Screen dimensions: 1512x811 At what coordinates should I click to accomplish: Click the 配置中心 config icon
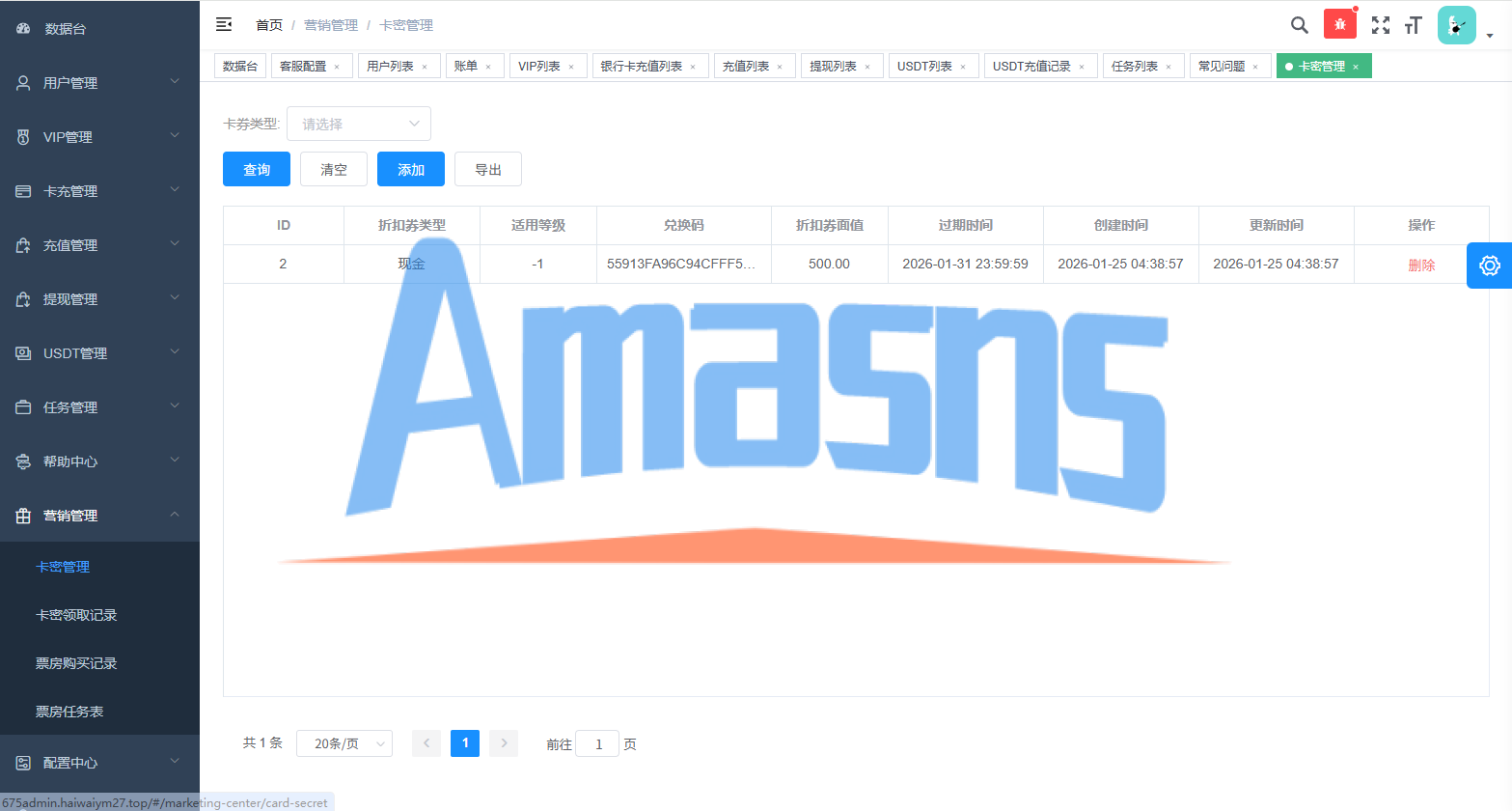pyautogui.click(x=23, y=763)
